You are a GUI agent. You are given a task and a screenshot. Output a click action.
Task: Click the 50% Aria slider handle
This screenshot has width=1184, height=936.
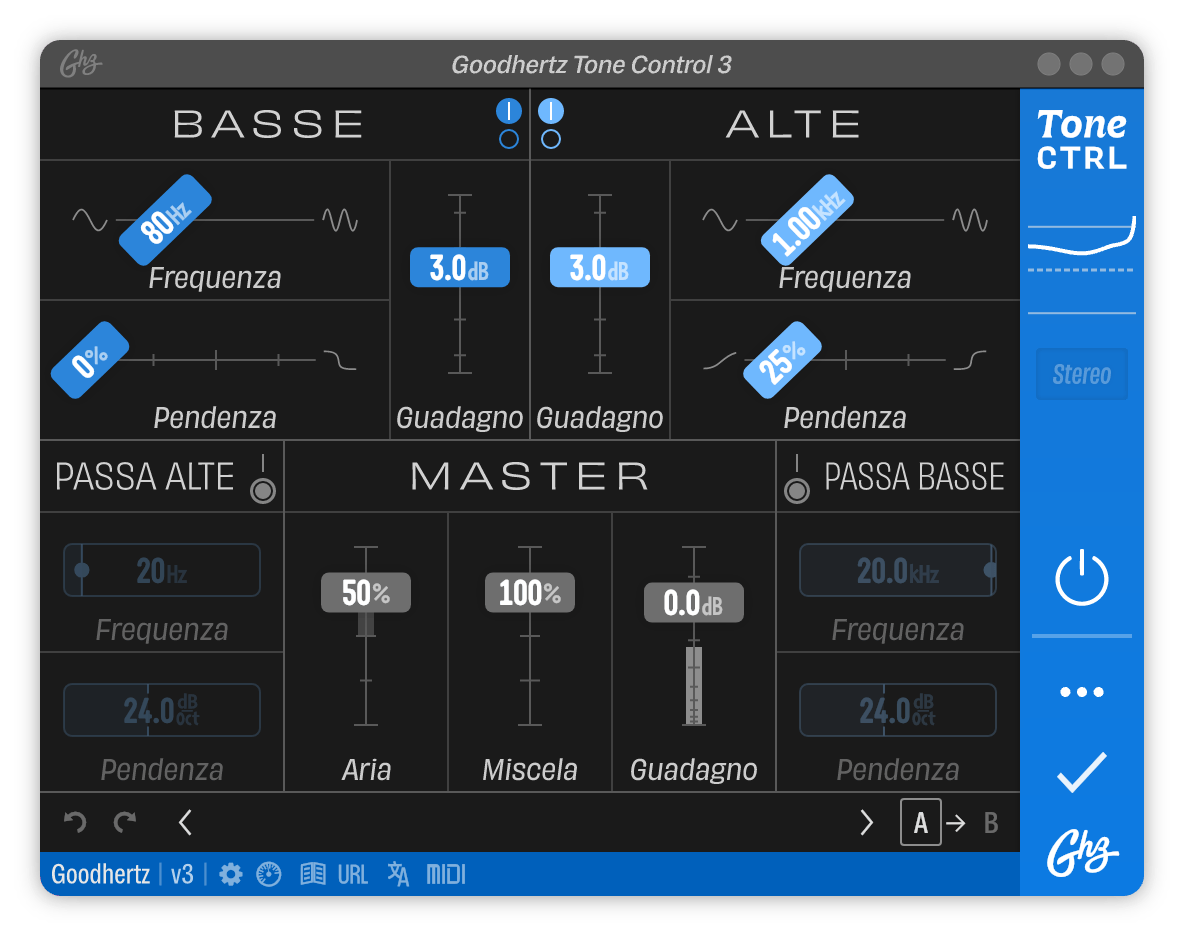(x=366, y=593)
